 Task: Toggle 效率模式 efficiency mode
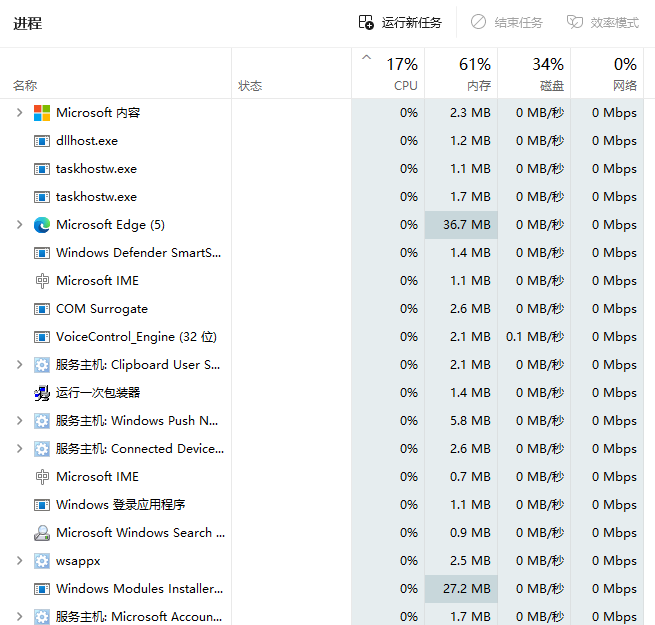pyautogui.click(x=602, y=22)
